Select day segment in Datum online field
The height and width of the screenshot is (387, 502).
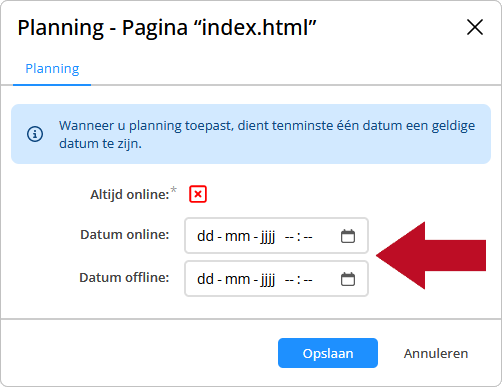[205, 236]
